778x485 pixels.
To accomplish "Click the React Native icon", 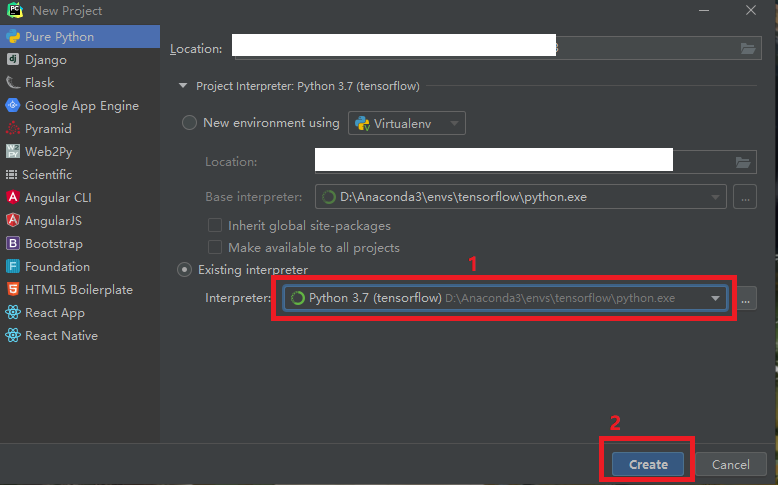I will 13,335.
